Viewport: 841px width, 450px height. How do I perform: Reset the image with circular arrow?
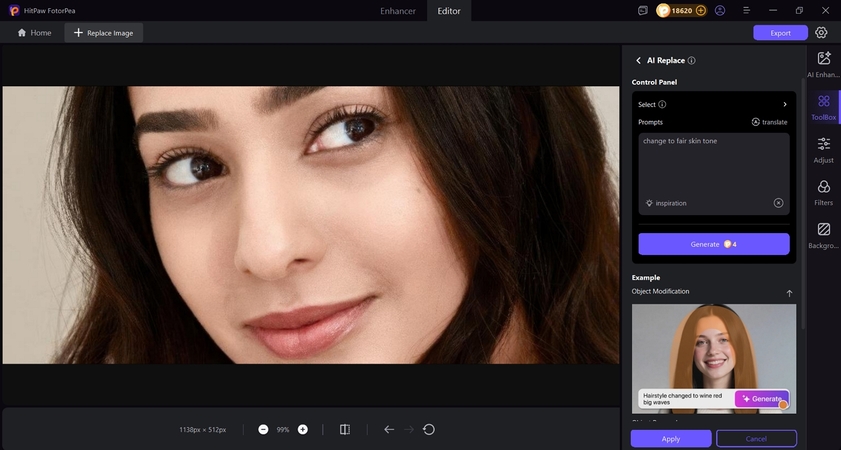point(429,429)
